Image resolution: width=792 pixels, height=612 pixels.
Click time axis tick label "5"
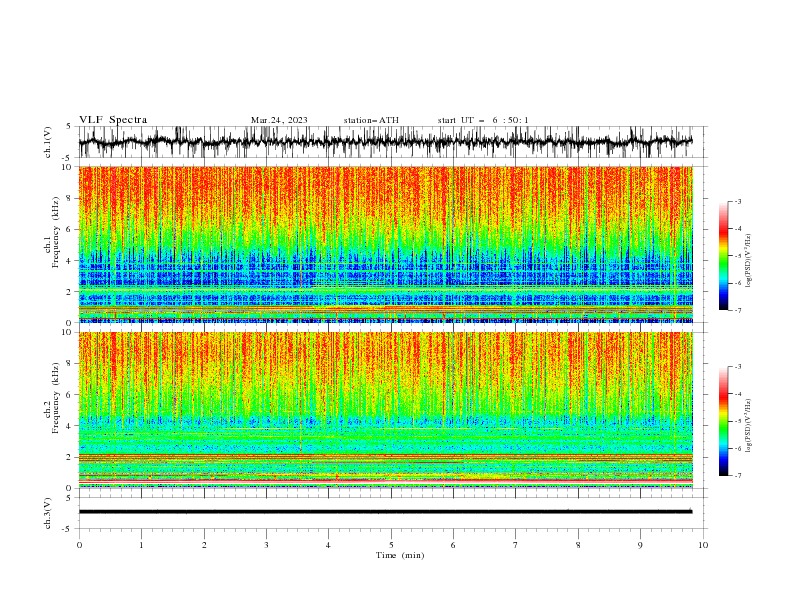click(x=391, y=545)
